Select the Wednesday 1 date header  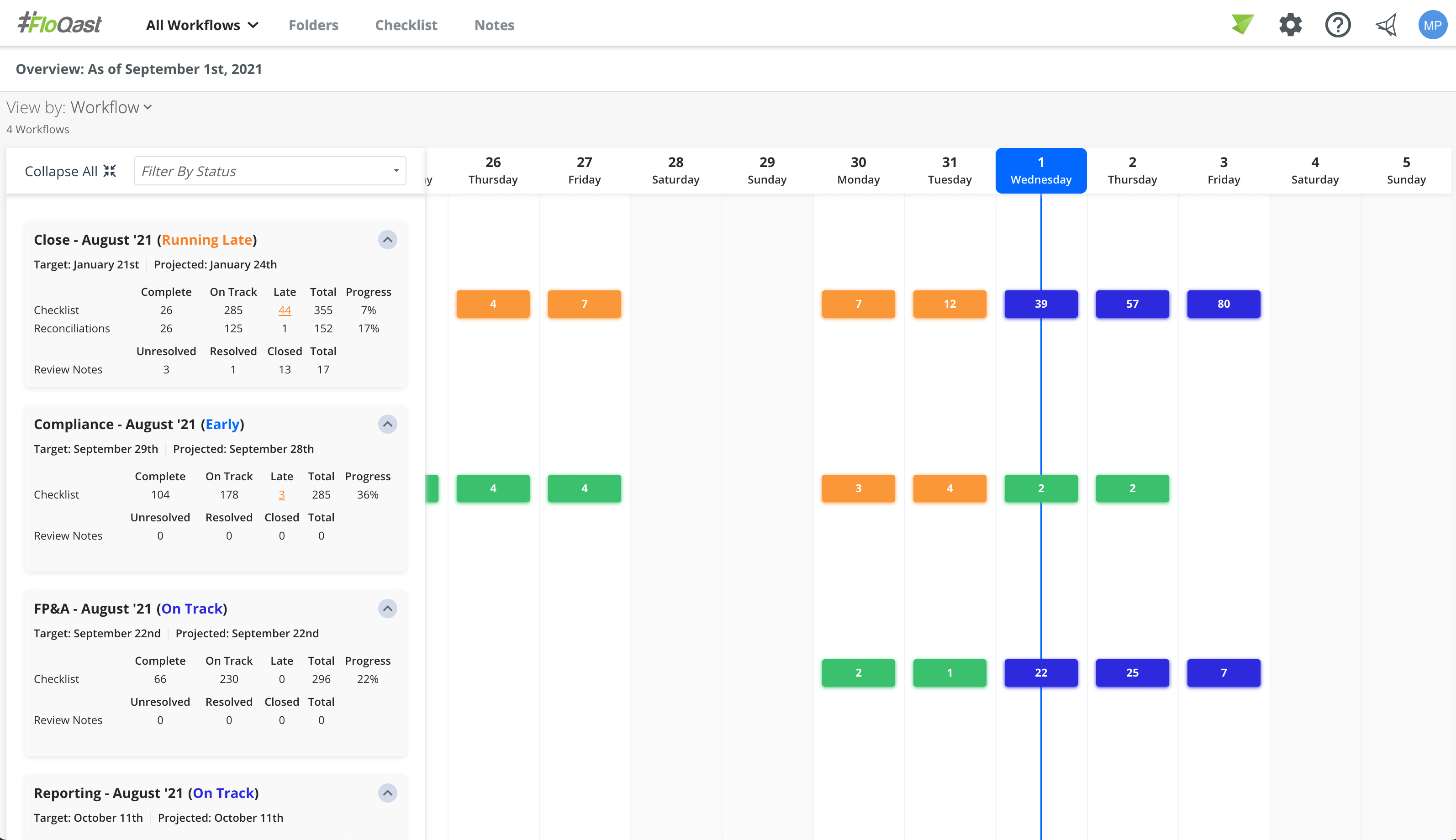pyautogui.click(x=1041, y=171)
